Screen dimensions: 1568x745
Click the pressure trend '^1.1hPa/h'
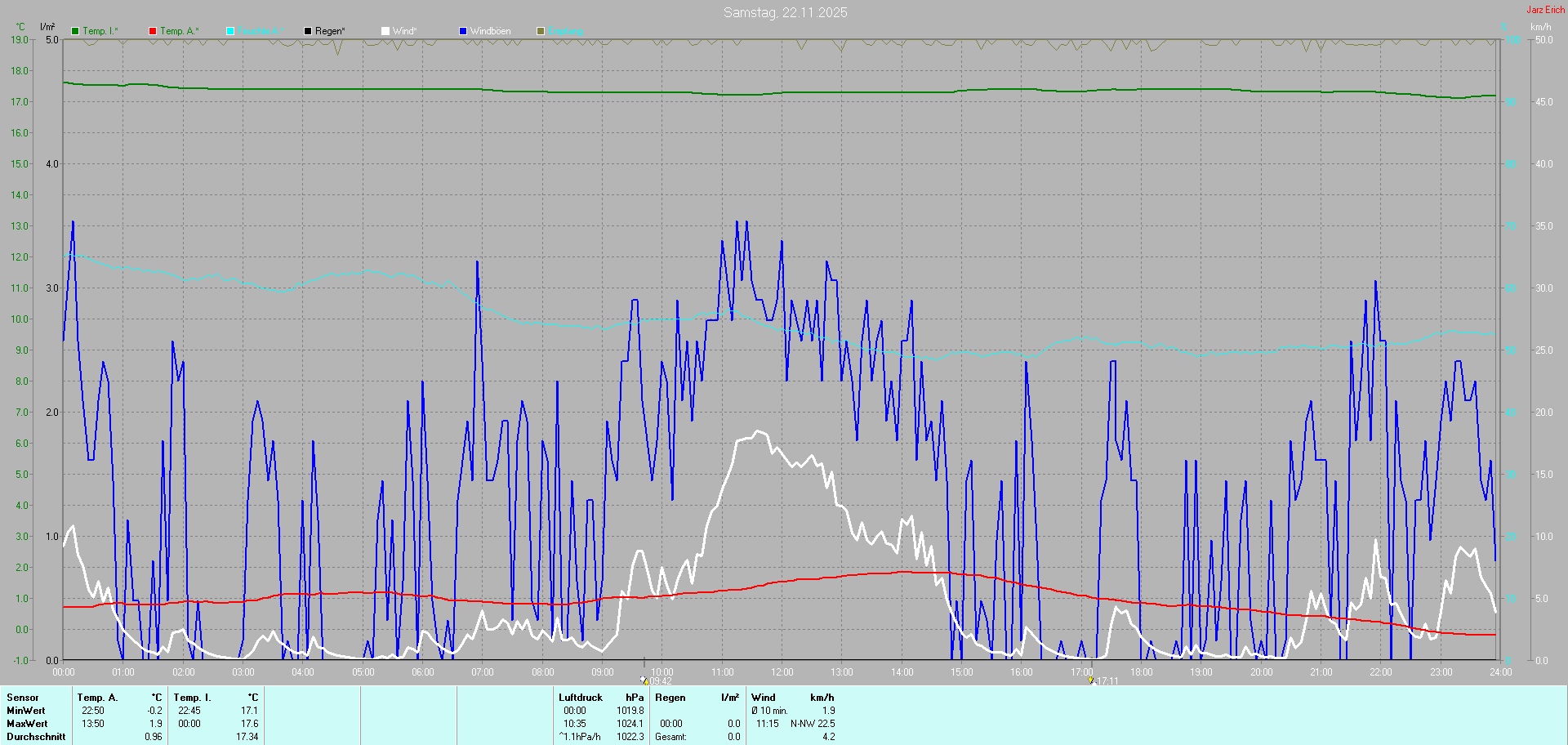pos(580,737)
